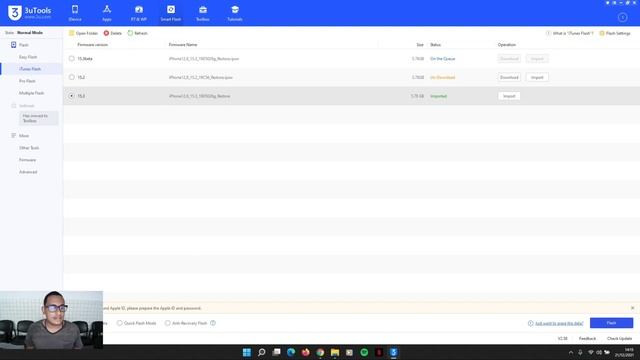Image resolution: width=640 pixels, height=360 pixels.
Task: Click Feedback in the status bar
Action: [587, 338]
